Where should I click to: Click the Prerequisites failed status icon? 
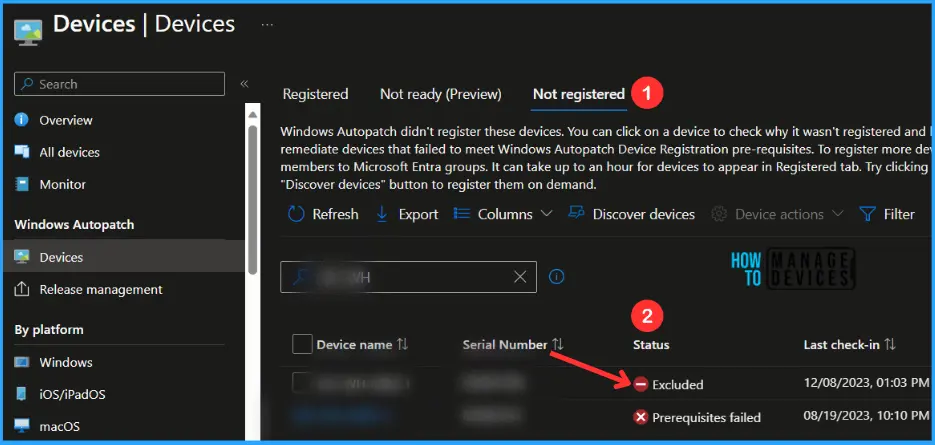[x=640, y=418]
